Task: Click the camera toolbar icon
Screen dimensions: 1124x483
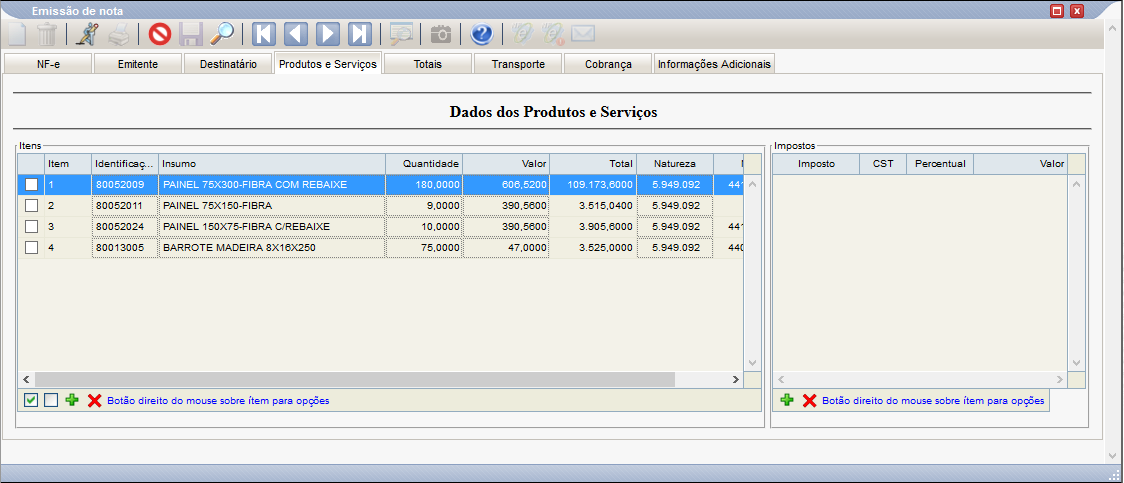Action: point(441,34)
